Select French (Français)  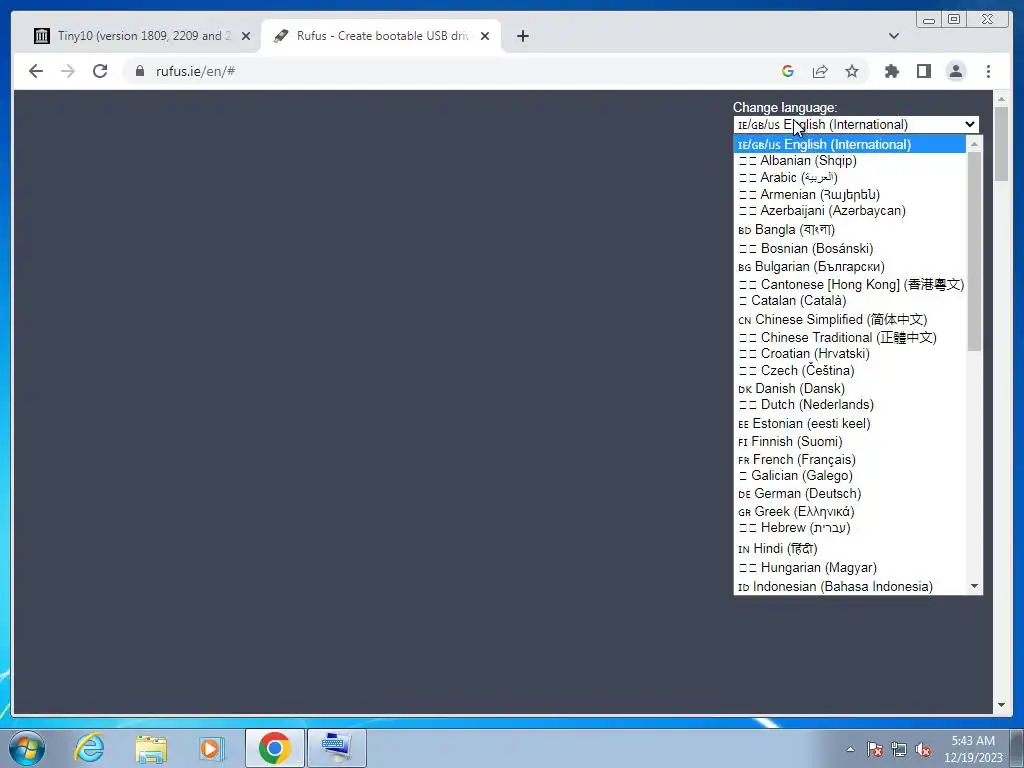pos(849,460)
